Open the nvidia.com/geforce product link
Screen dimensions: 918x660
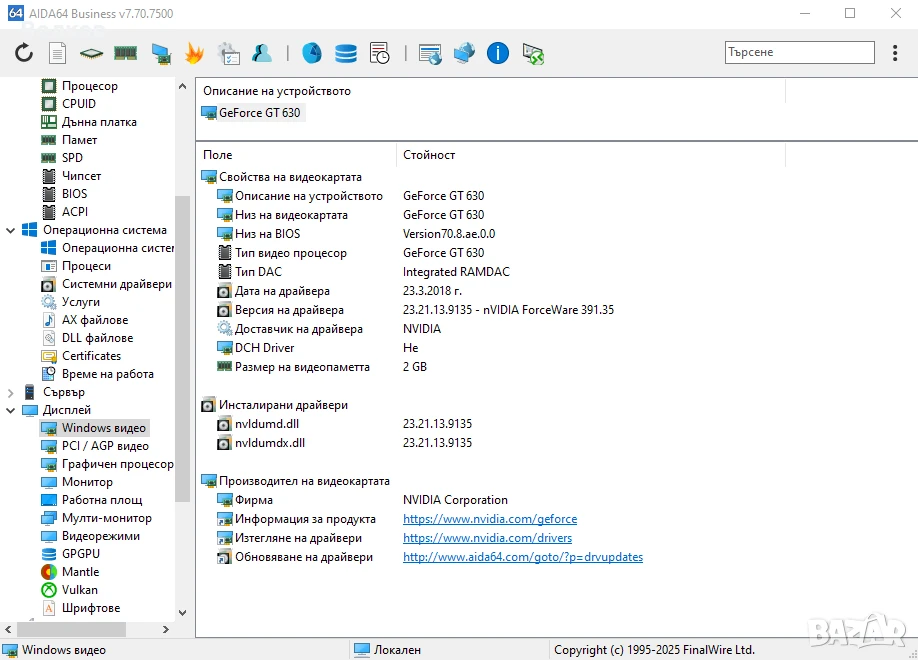[490, 519]
